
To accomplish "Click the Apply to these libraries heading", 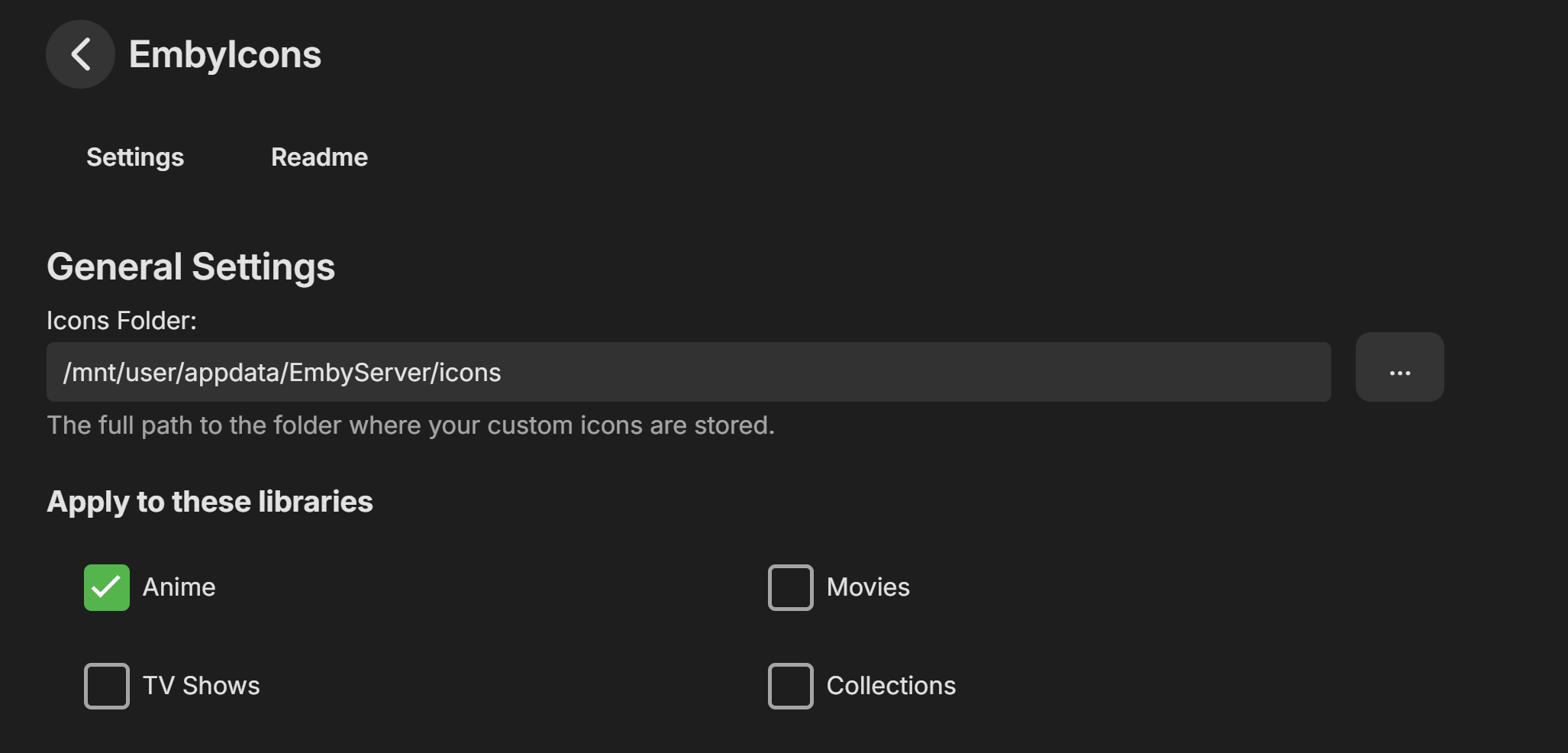I will pyautogui.click(x=210, y=502).
